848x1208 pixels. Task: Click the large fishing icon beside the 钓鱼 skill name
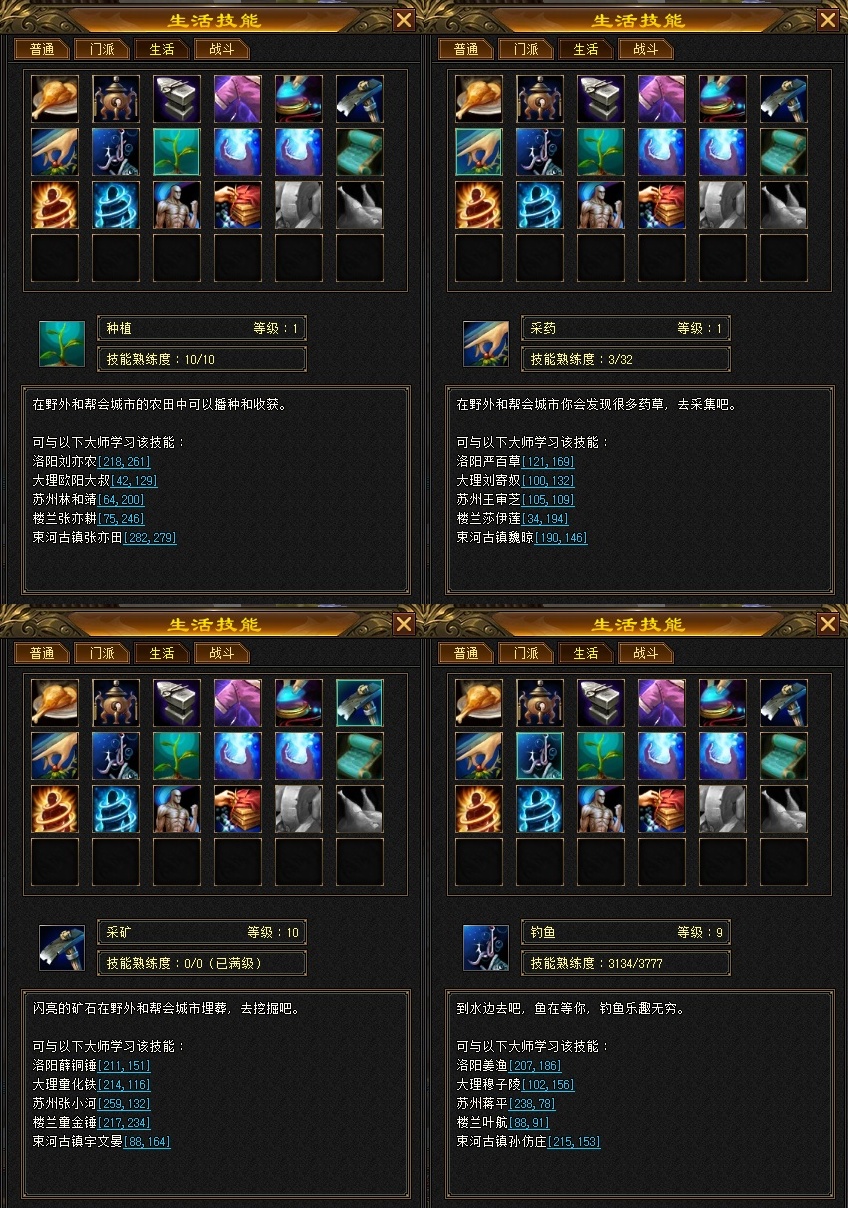486,947
